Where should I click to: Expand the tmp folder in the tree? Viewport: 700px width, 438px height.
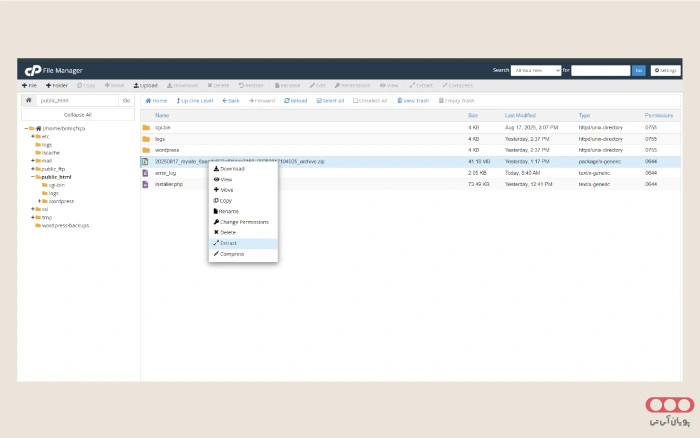(33, 217)
